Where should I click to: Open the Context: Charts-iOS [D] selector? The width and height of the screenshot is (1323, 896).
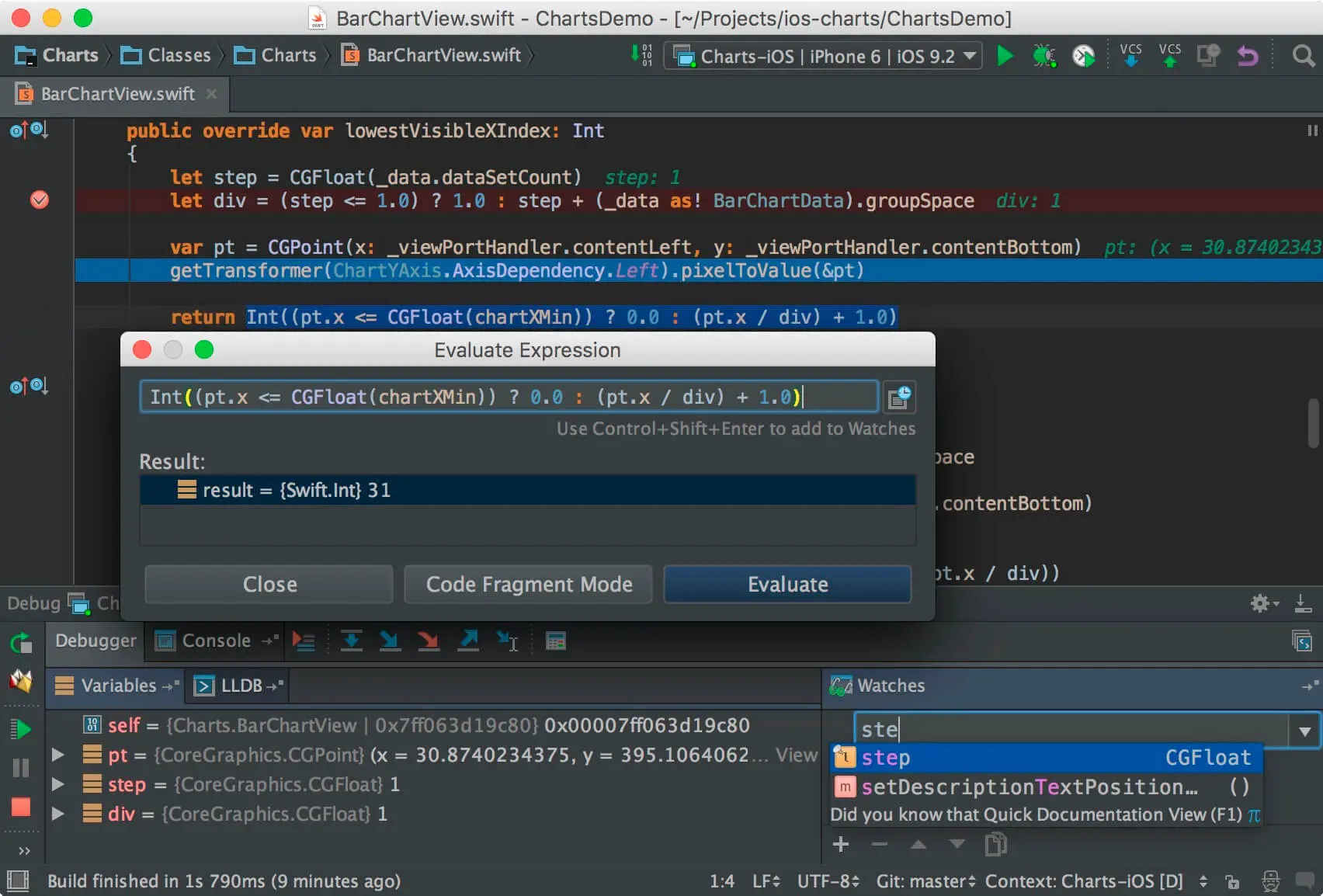1096,881
